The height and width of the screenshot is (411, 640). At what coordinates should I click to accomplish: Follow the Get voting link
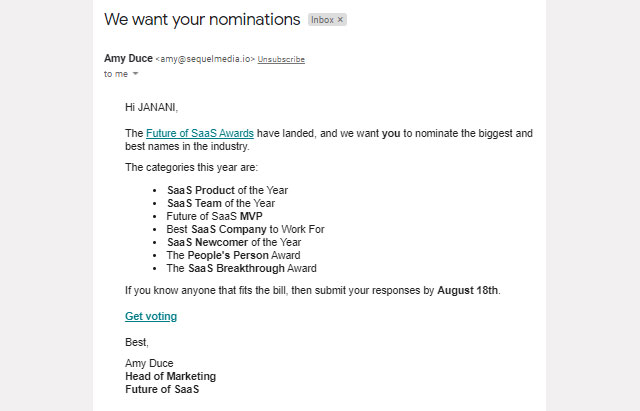coord(151,316)
